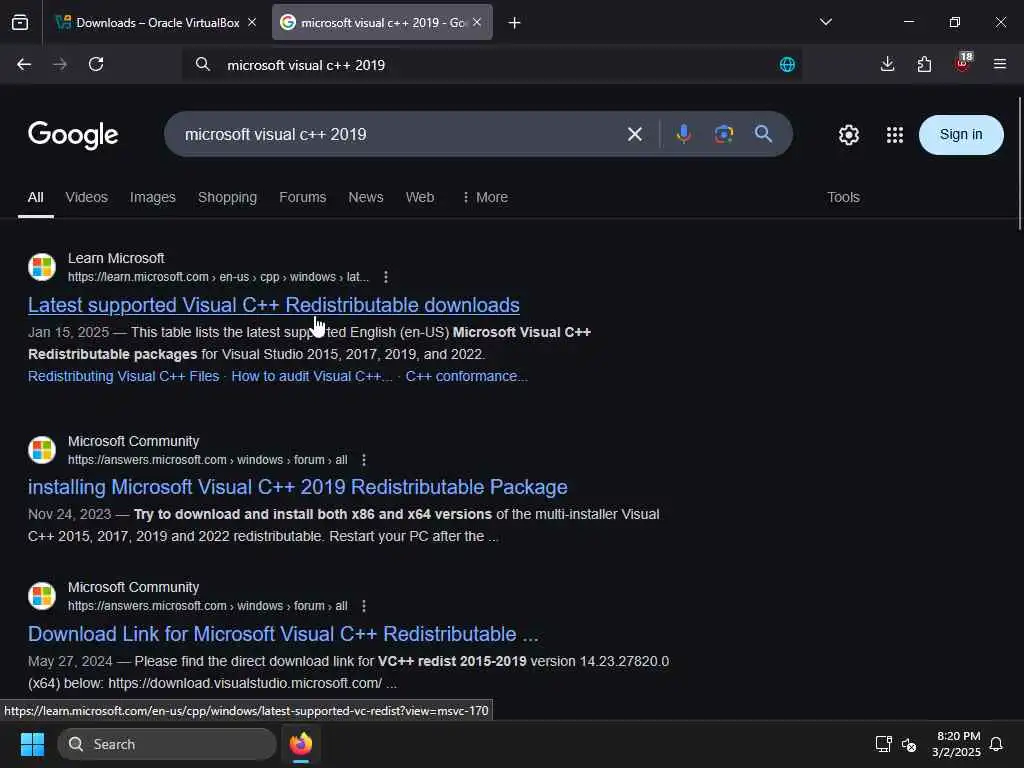Viewport: 1024px width, 768px height.
Task: Clear the Google search box with the X
Action: pyautogui.click(x=635, y=135)
